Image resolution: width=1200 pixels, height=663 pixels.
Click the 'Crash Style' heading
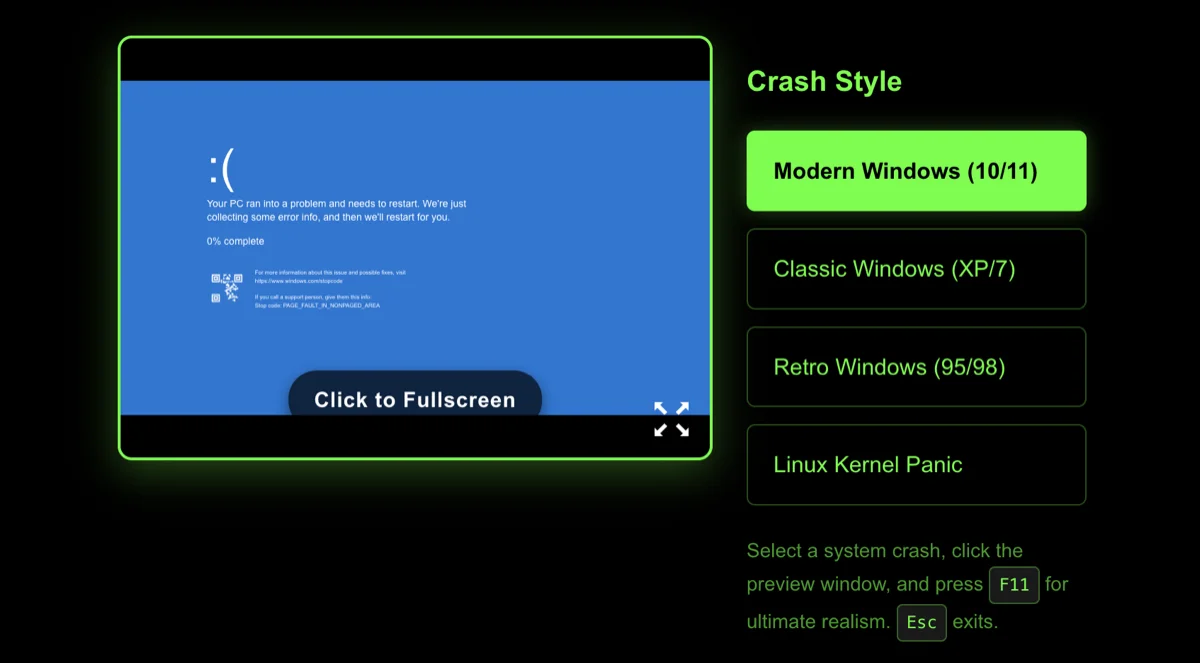point(824,82)
